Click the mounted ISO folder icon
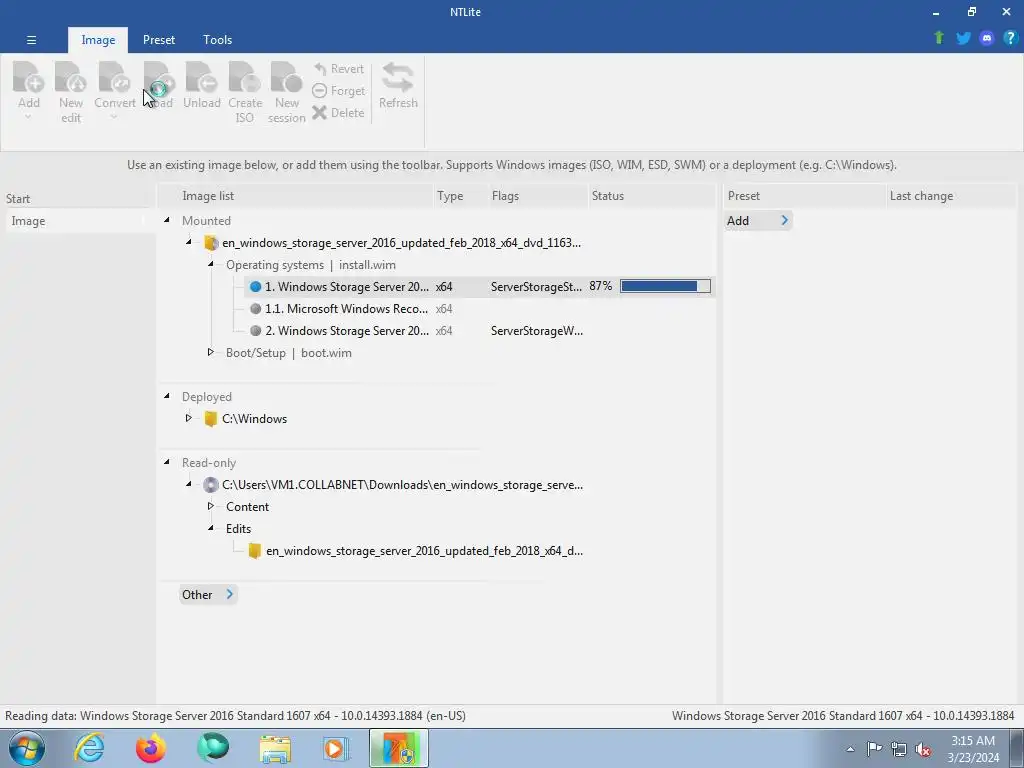The height and width of the screenshot is (768, 1024). 211,243
